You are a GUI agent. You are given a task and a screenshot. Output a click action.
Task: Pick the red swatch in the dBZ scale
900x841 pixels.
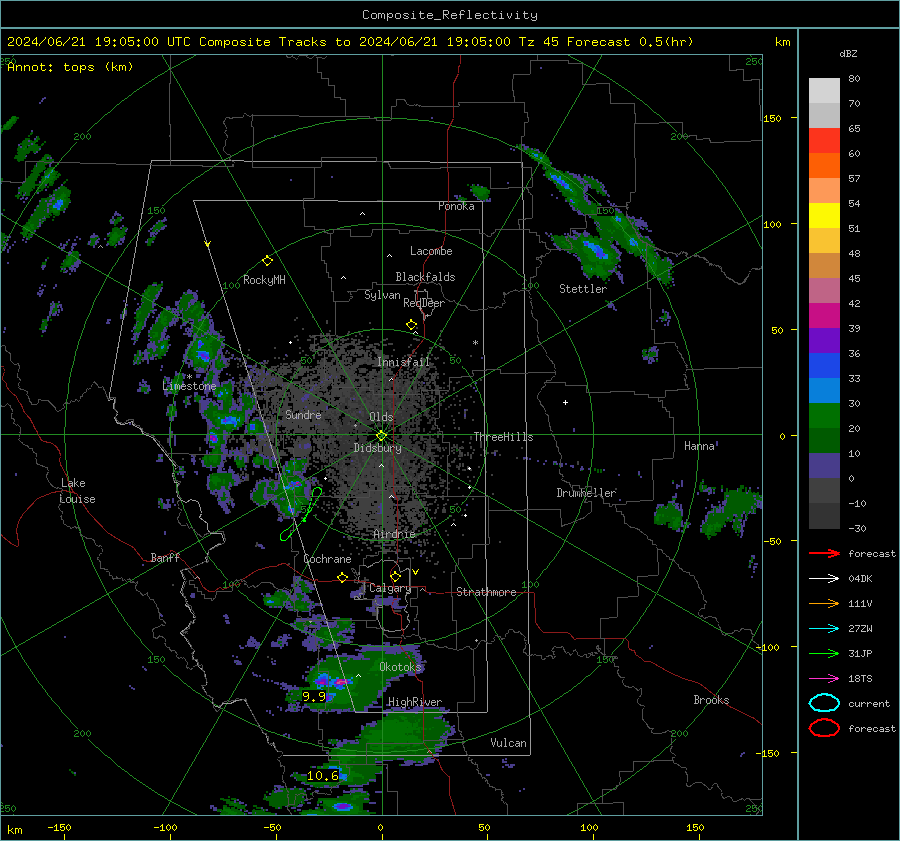coord(824,141)
